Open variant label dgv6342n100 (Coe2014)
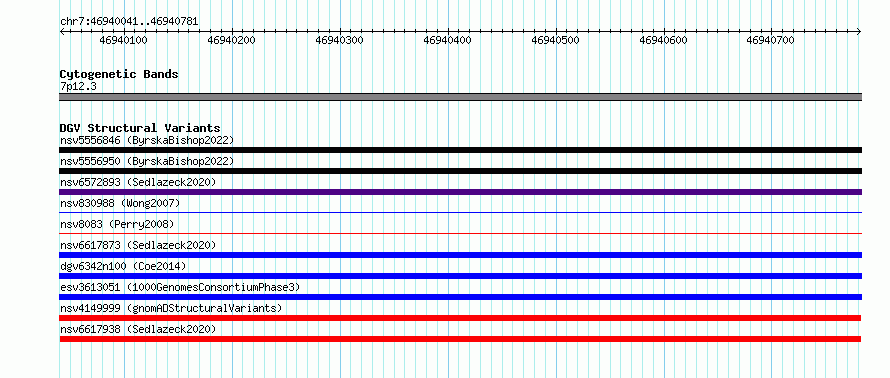890x378 pixels. pyautogui.click(x=123, y=266)
